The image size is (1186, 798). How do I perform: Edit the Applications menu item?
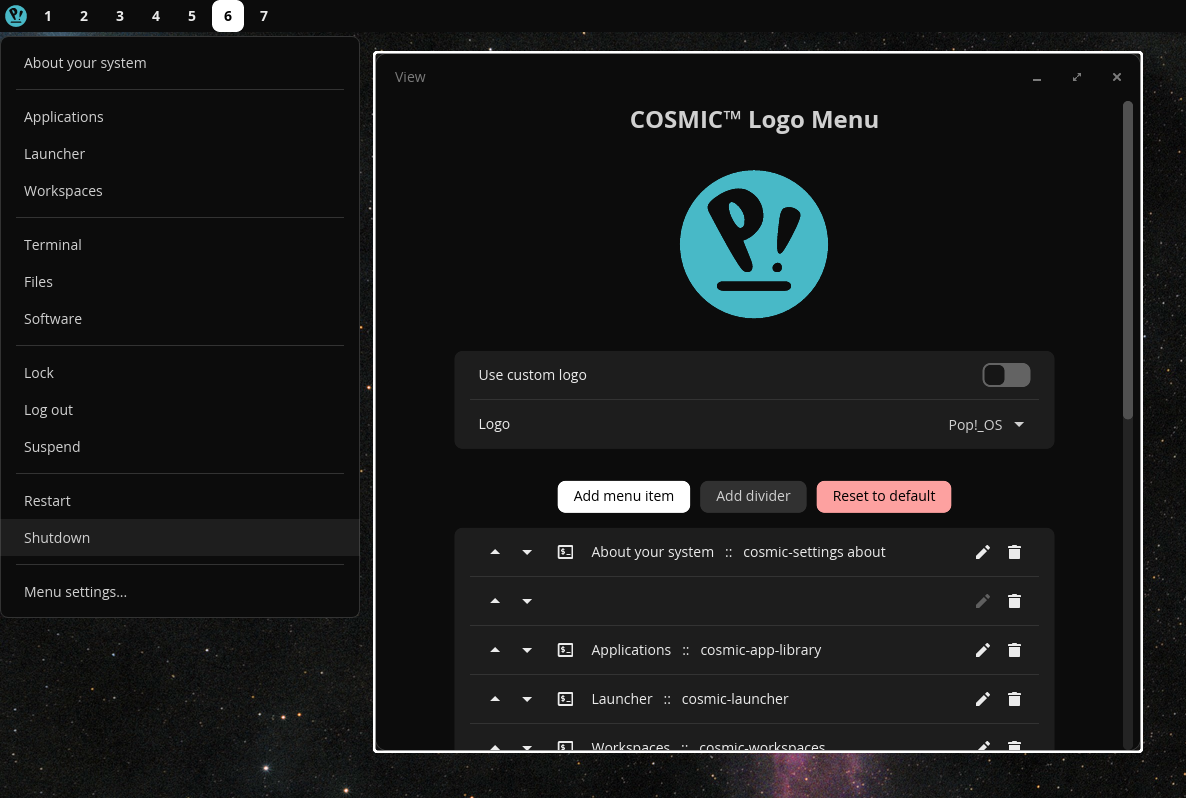point(983,650)
